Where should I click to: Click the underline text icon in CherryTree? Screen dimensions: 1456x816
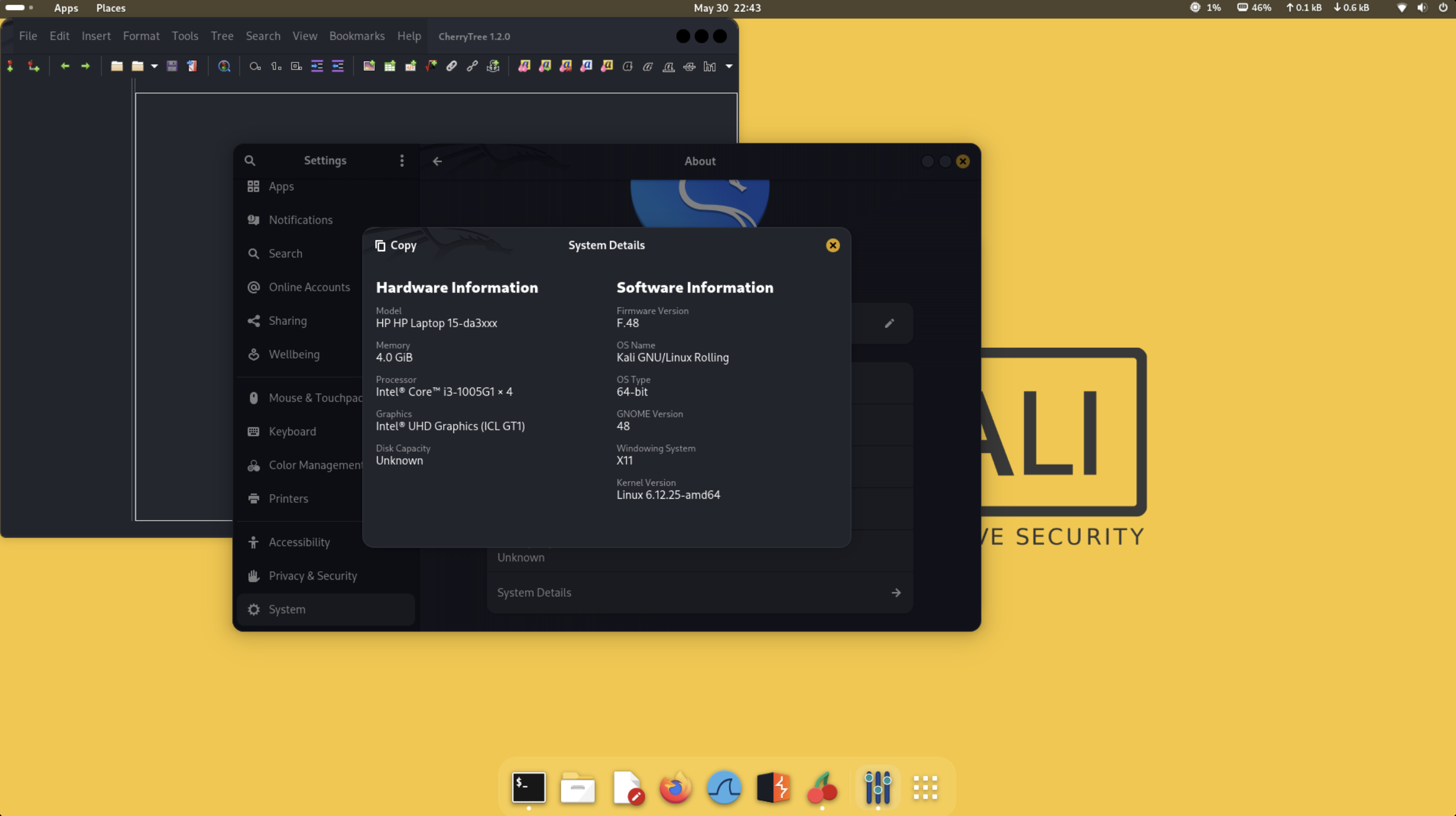668,67
